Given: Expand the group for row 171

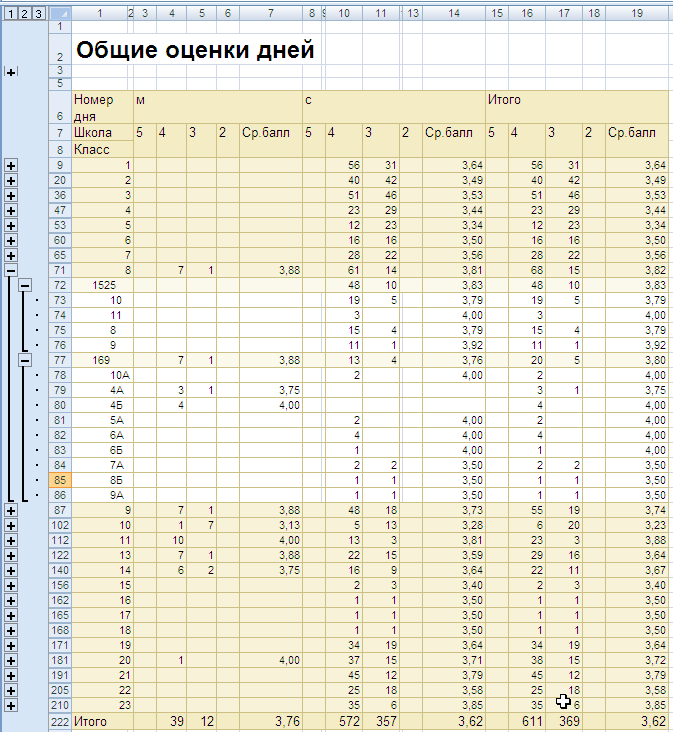Looking at the screenshot, I should click(11, 646).
